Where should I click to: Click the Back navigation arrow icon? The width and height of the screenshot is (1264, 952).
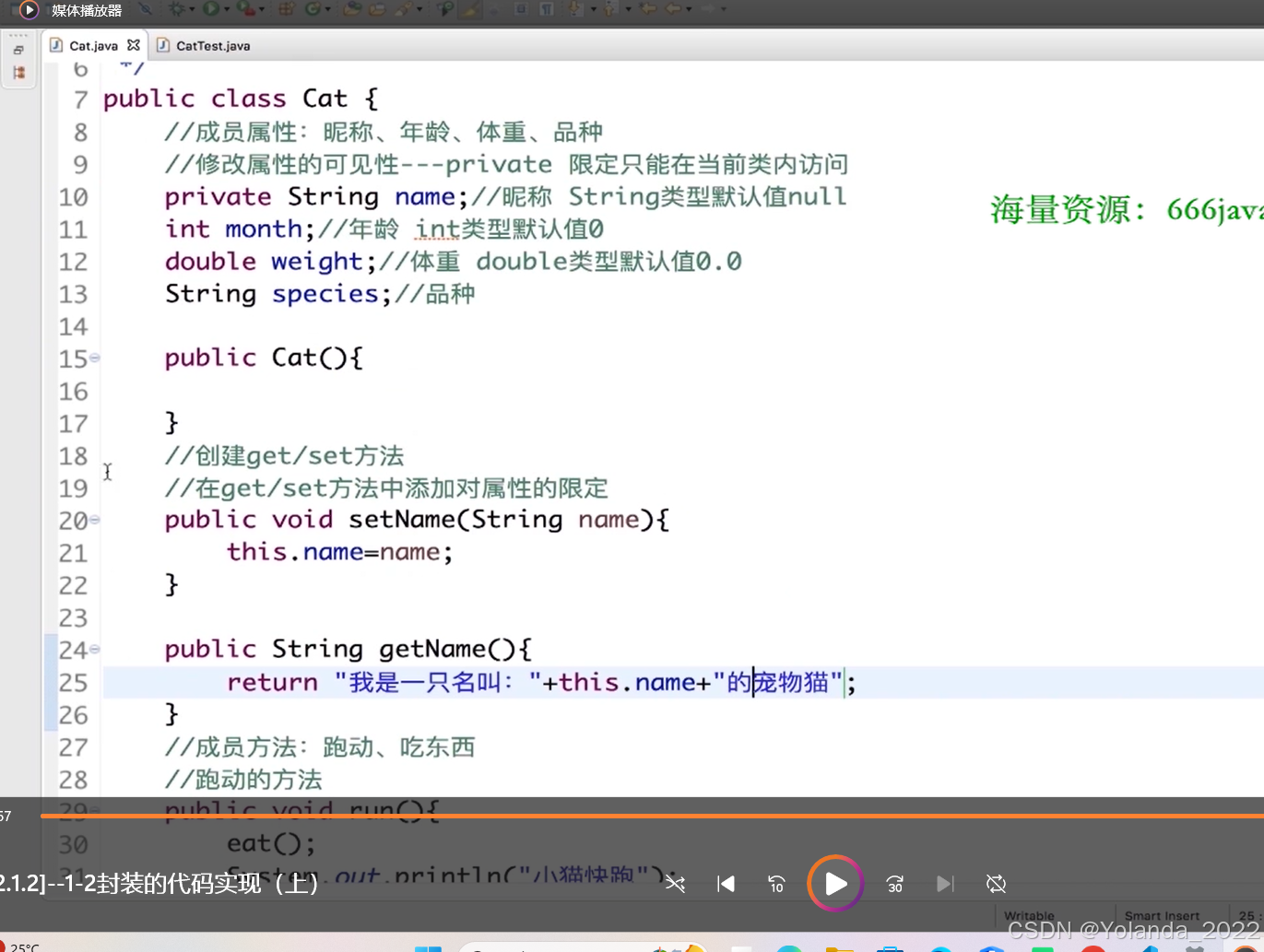[x=672, y=9]
